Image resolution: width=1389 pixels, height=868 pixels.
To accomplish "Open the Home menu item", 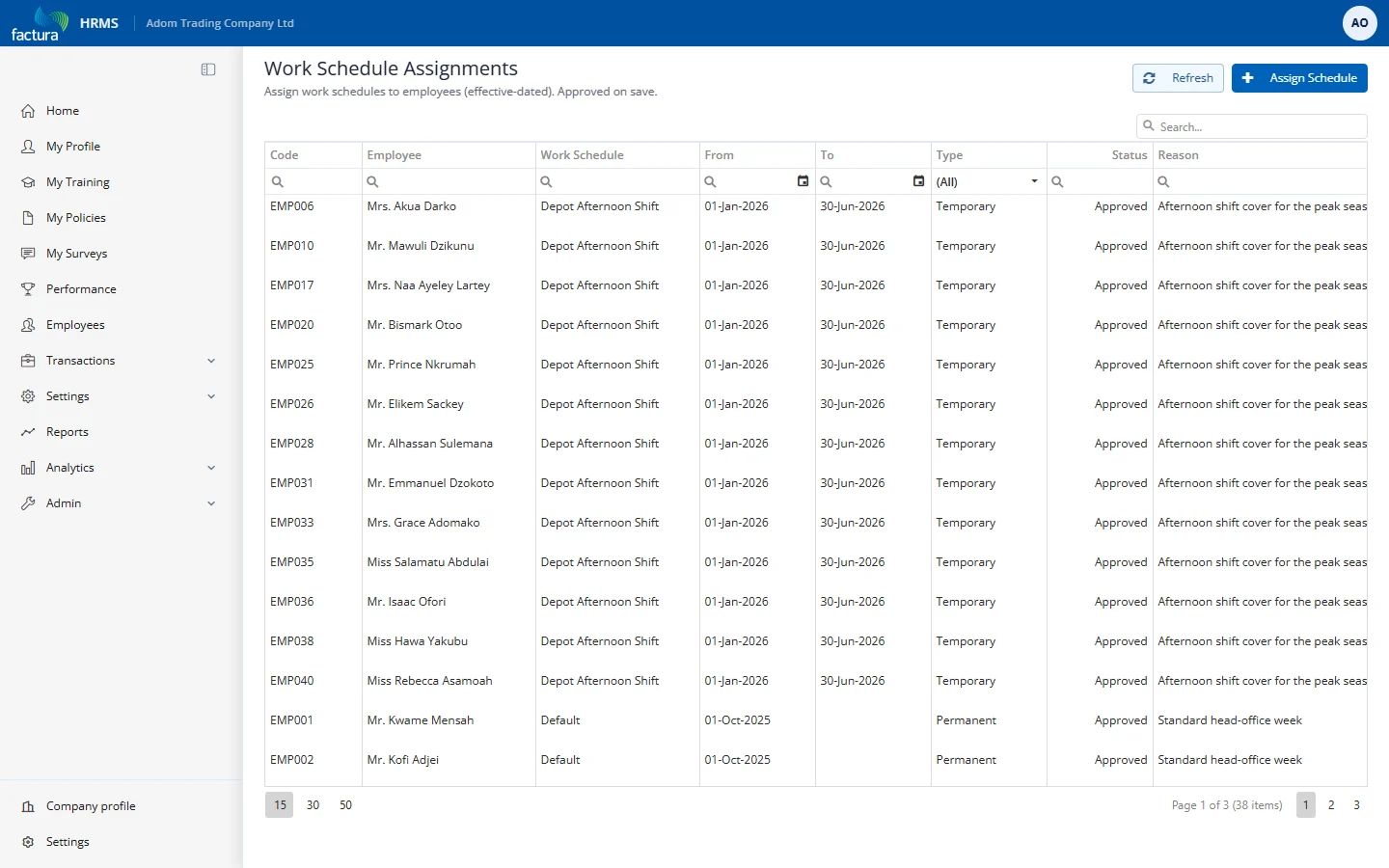I will coord(122,111).
